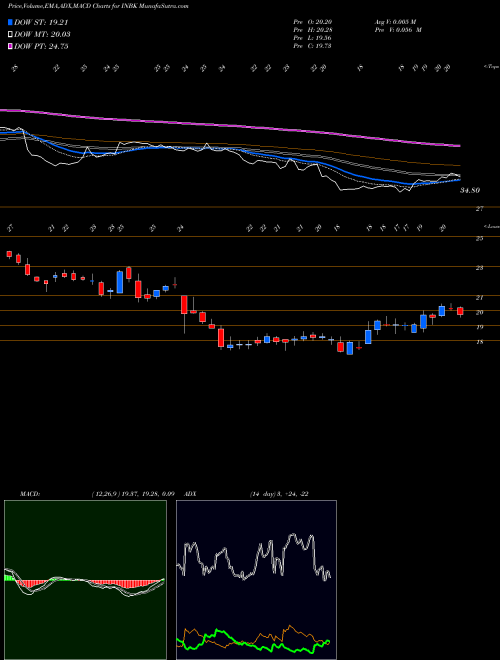Screen dimensions: 500x660
Task: Click the 27 axis label
Action: click(x=480, y=209)
